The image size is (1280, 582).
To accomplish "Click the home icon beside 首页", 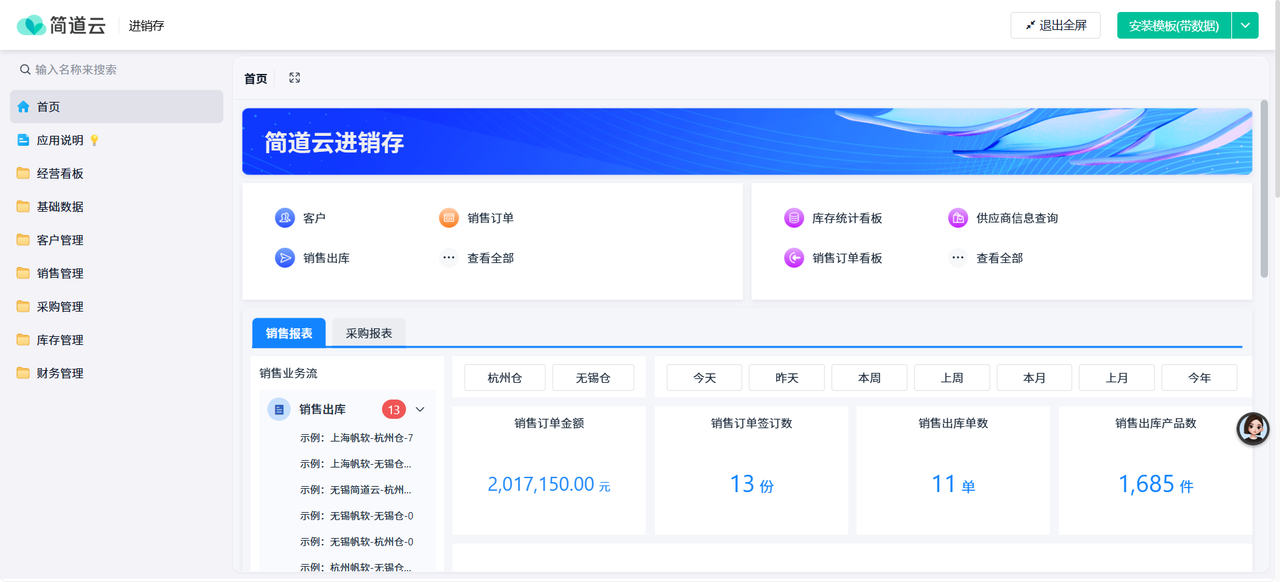I will pyautogui.click(x=23, y=107).
